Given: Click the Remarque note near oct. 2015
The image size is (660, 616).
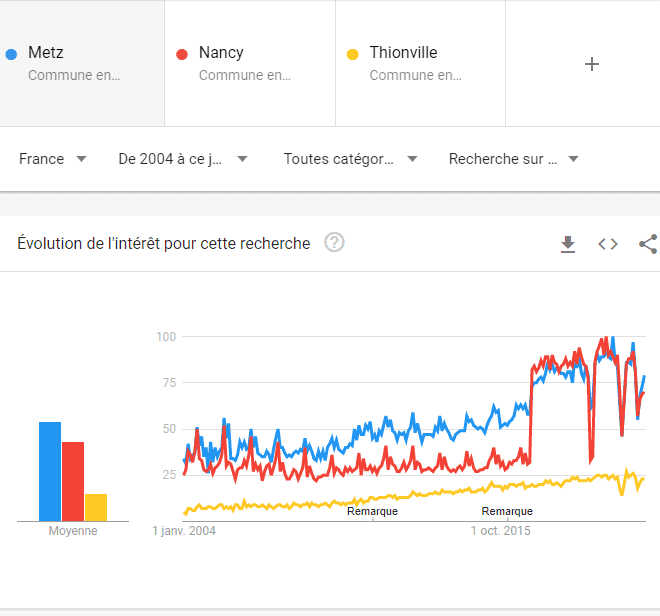Looking at the screenshot, I should point(507,511).
